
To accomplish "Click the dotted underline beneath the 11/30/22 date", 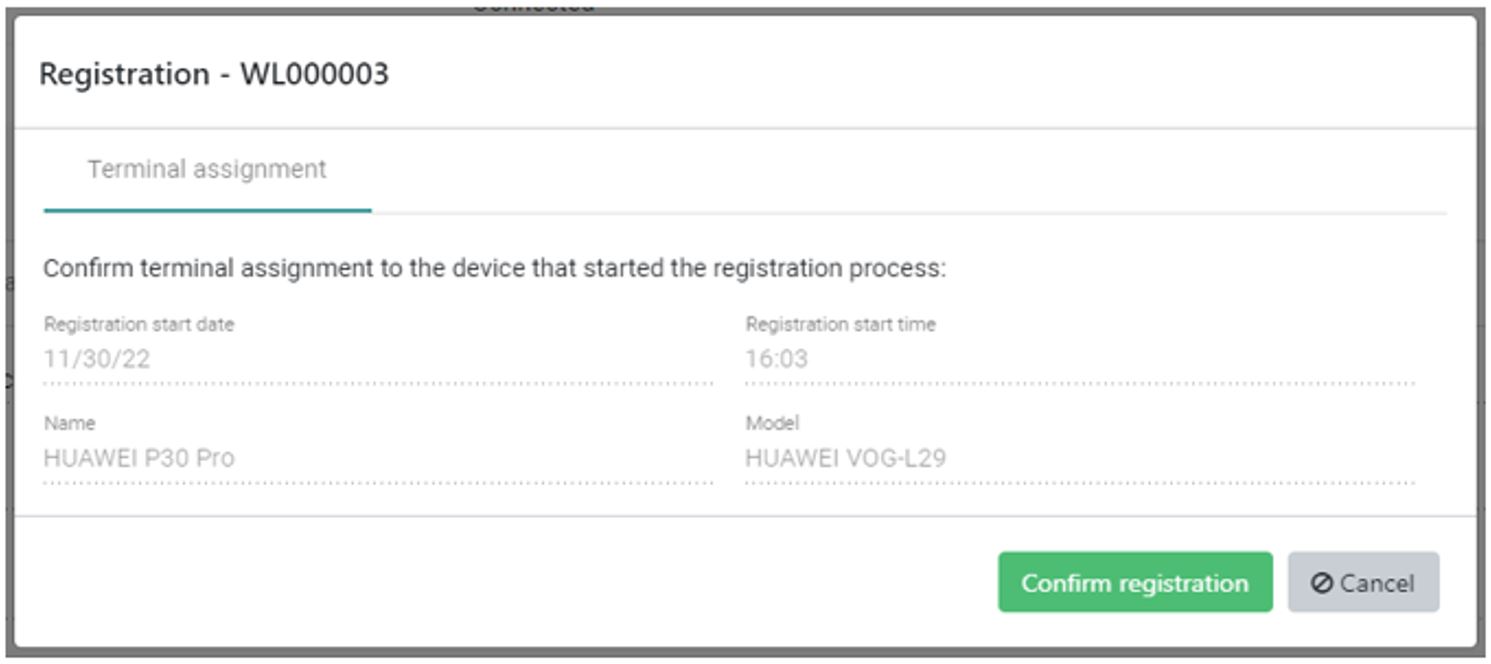I will 377,382.
